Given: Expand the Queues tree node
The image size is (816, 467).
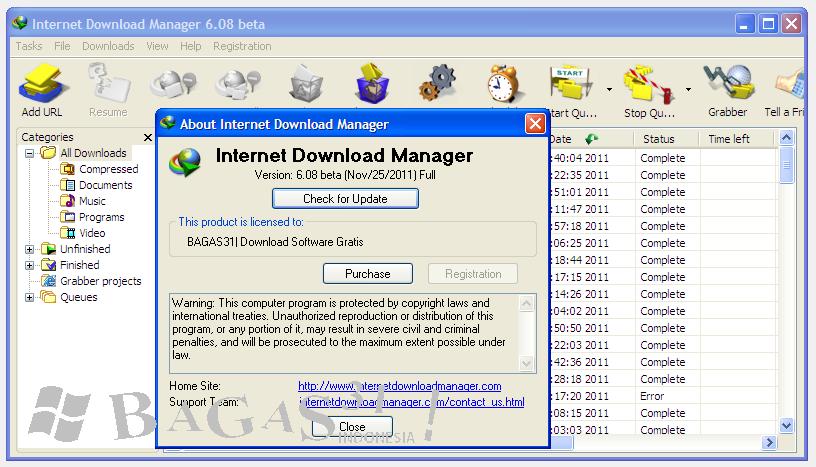Looking at the screenshot, I should click(x=30, y=297).
